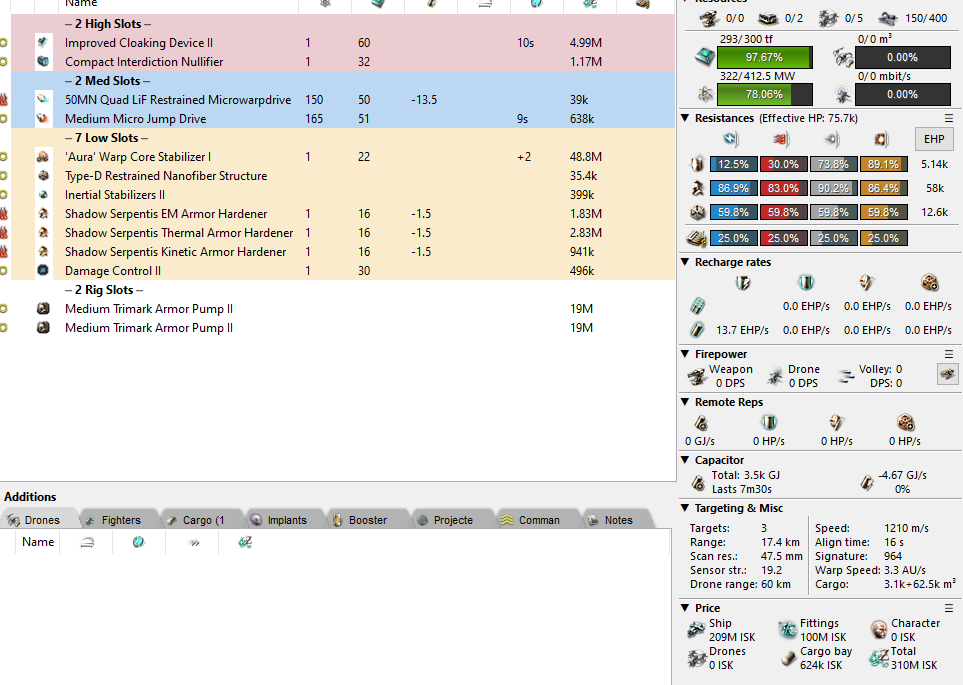The width and height of the screenshot is (963, 685).
Task: Switch to the Implants tab
Action: (x=284, y=520)
